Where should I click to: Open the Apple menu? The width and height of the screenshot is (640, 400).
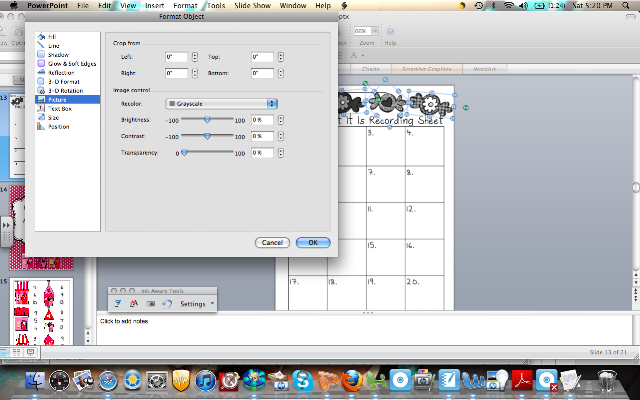(13, 6)
